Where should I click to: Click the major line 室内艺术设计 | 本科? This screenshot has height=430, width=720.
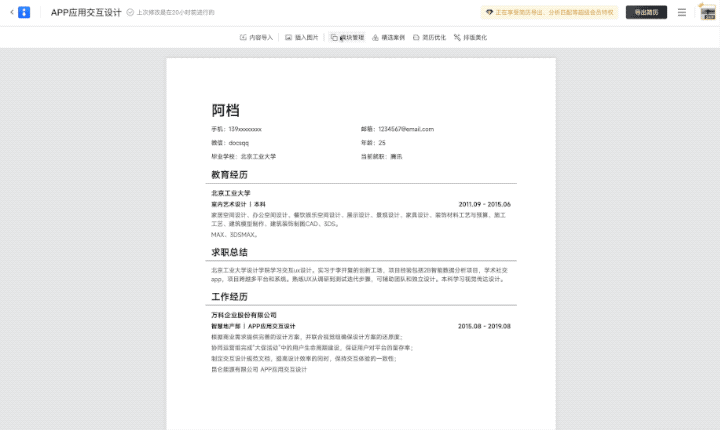(x=238, y=204)
